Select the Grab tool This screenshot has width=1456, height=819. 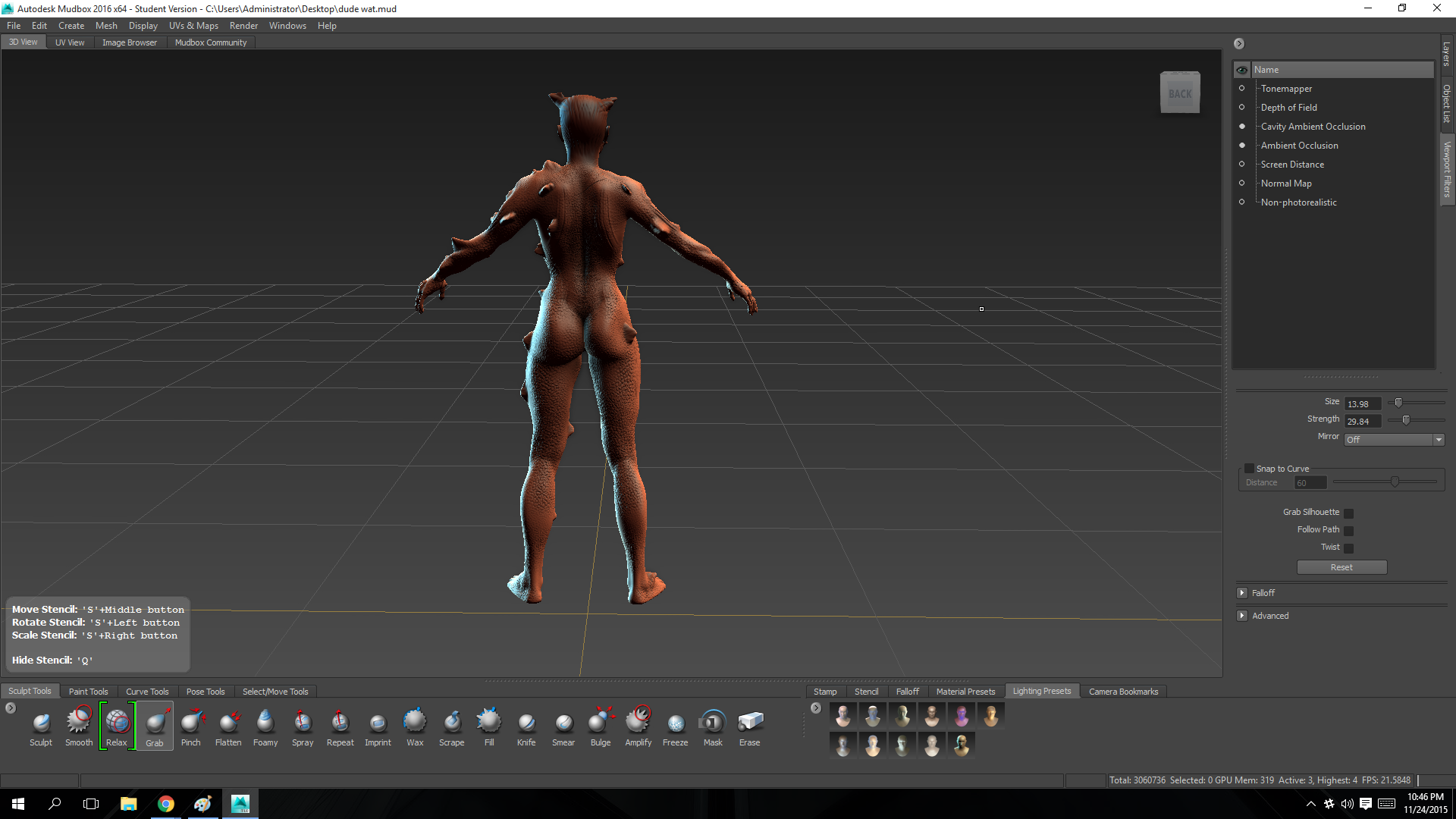click(155, 727)
